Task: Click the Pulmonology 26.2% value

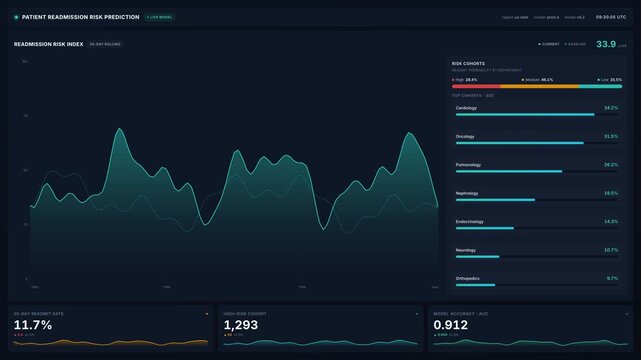Action: (611, 165)
